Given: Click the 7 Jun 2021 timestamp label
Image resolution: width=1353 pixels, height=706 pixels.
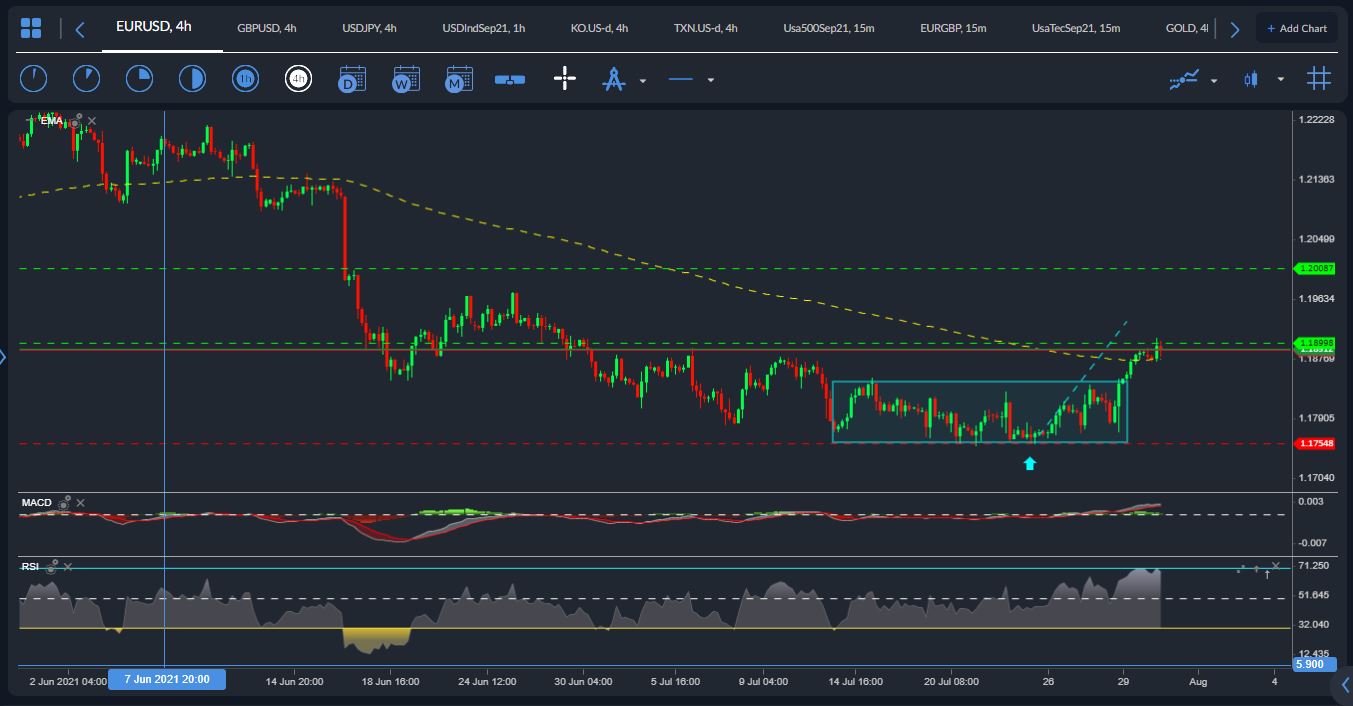Looking at the screenshot, I should tap(166, 679).
